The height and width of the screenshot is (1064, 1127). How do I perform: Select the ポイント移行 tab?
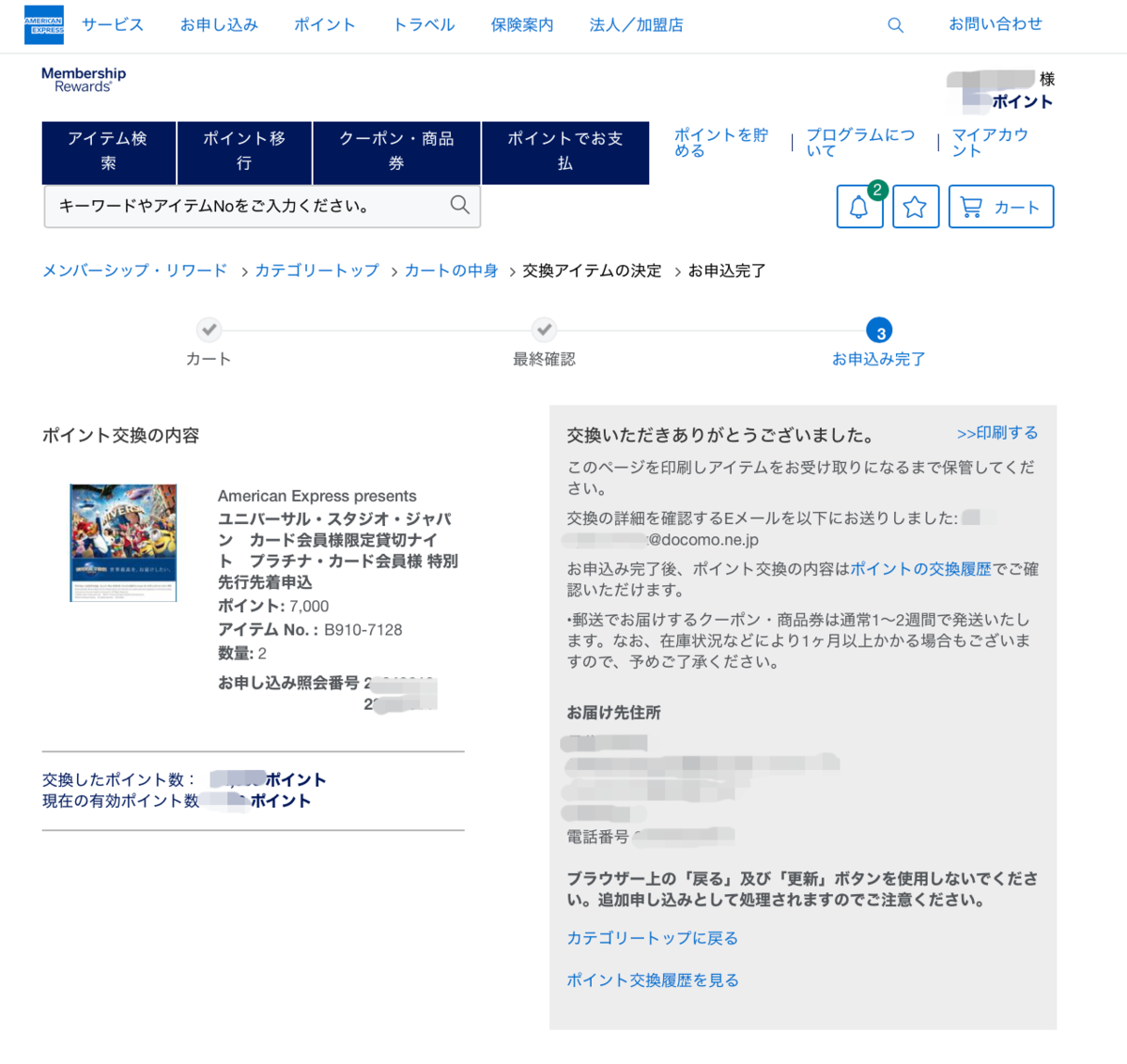click(244, 152)
